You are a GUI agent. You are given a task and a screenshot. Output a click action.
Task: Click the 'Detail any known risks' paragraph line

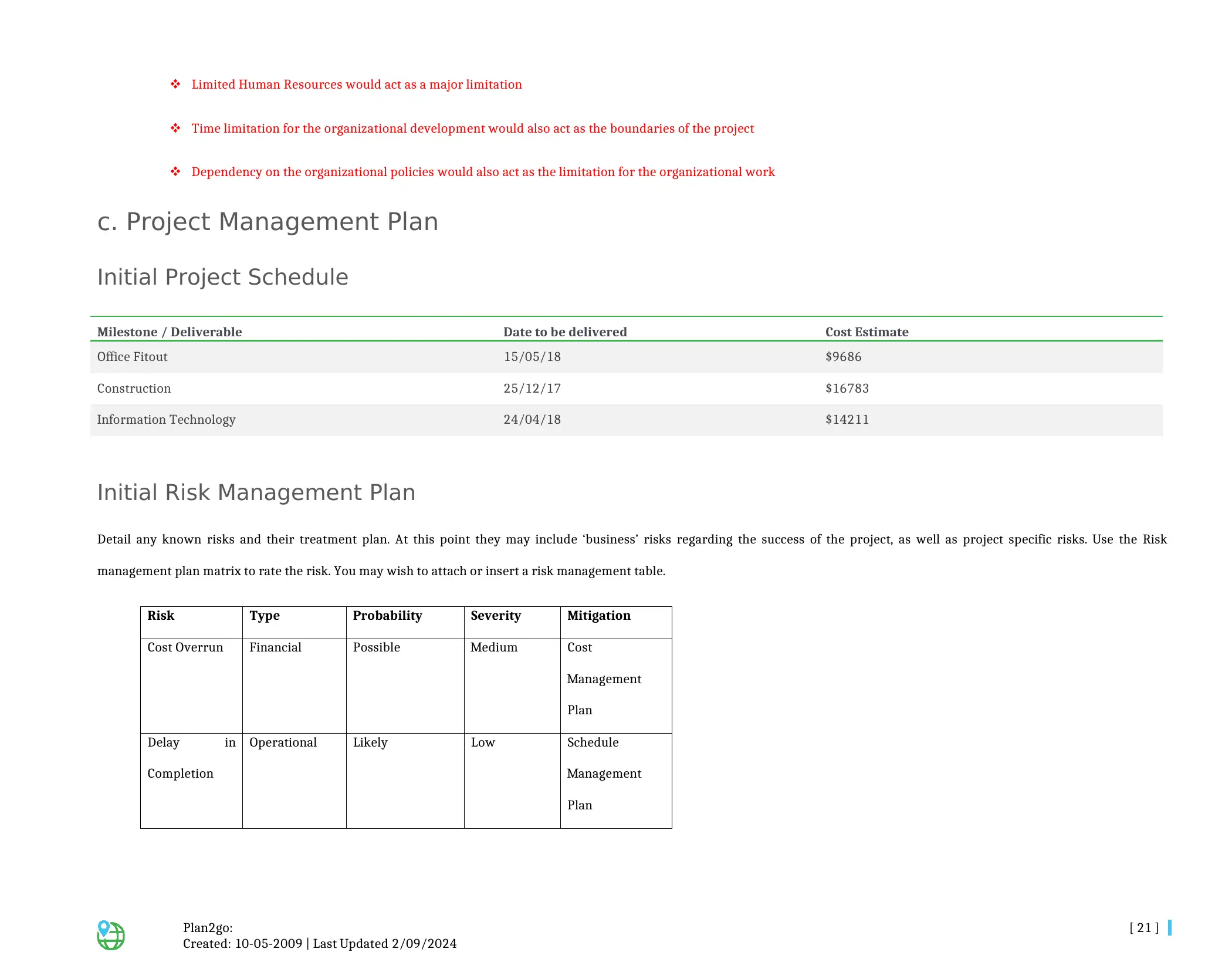pos(632,539)
